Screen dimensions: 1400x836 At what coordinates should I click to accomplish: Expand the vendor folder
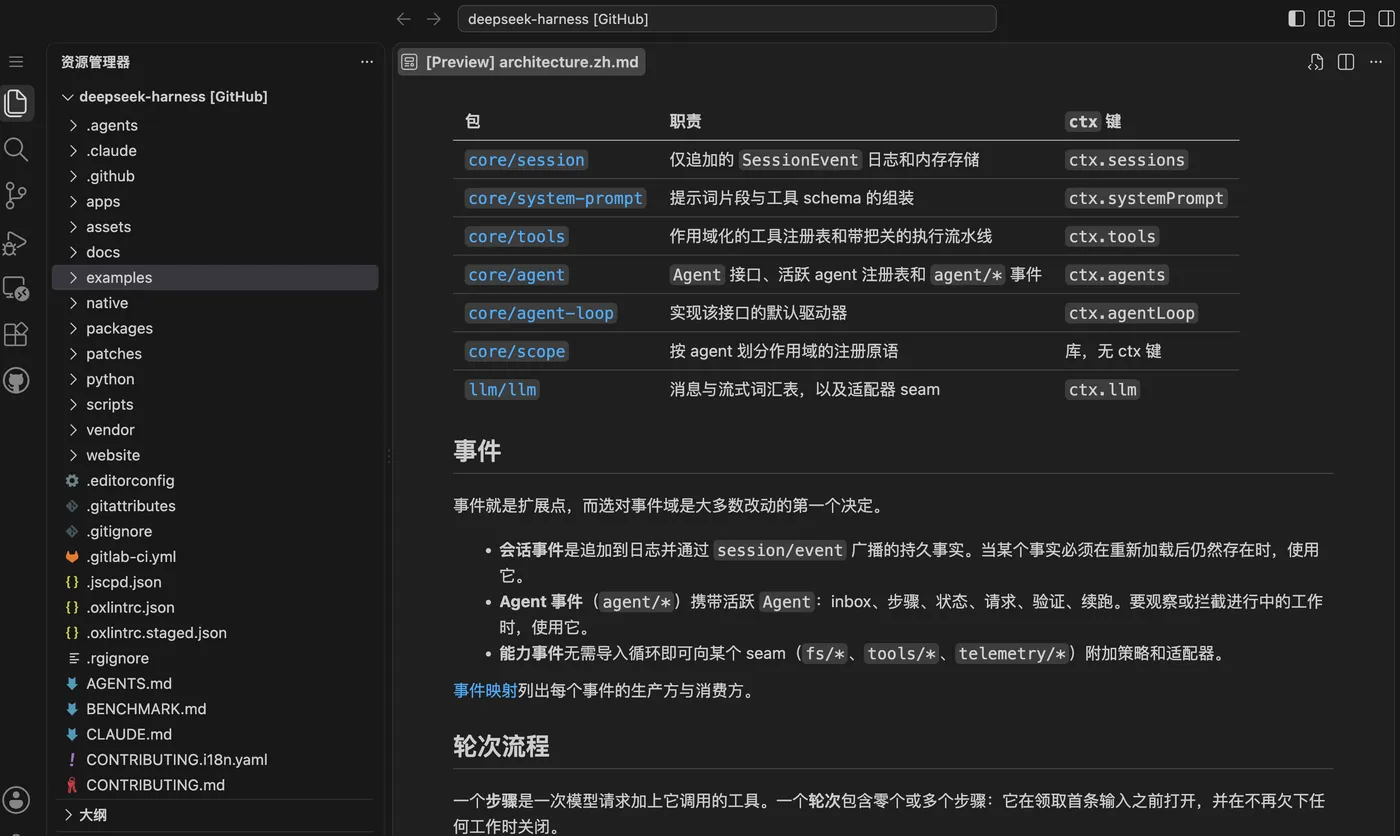point(73,430)
